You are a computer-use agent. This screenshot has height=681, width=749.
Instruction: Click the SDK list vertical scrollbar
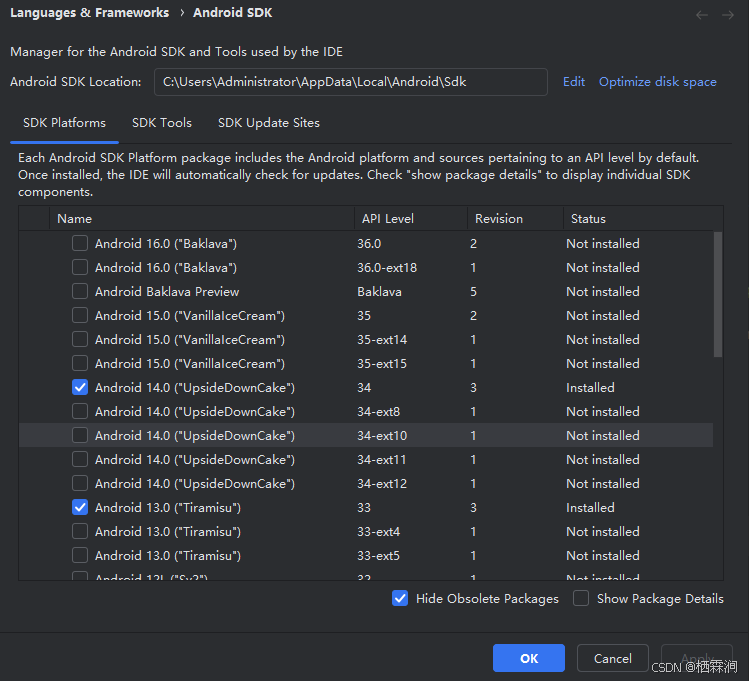tap(718, 294)
